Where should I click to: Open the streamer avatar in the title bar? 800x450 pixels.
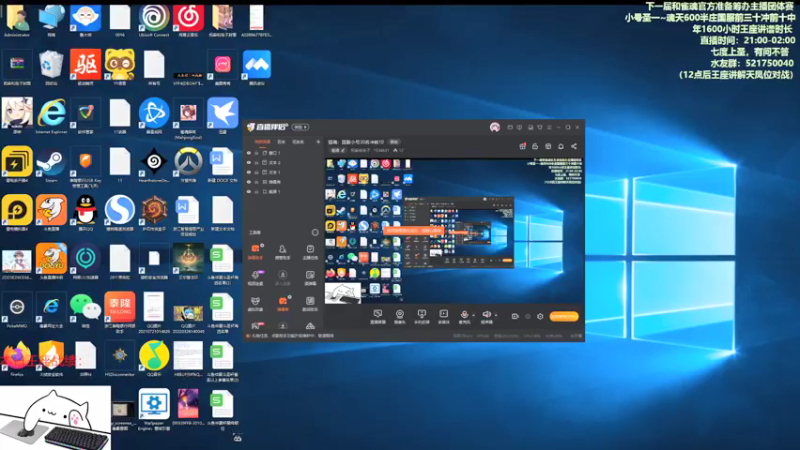pos(494,127)
